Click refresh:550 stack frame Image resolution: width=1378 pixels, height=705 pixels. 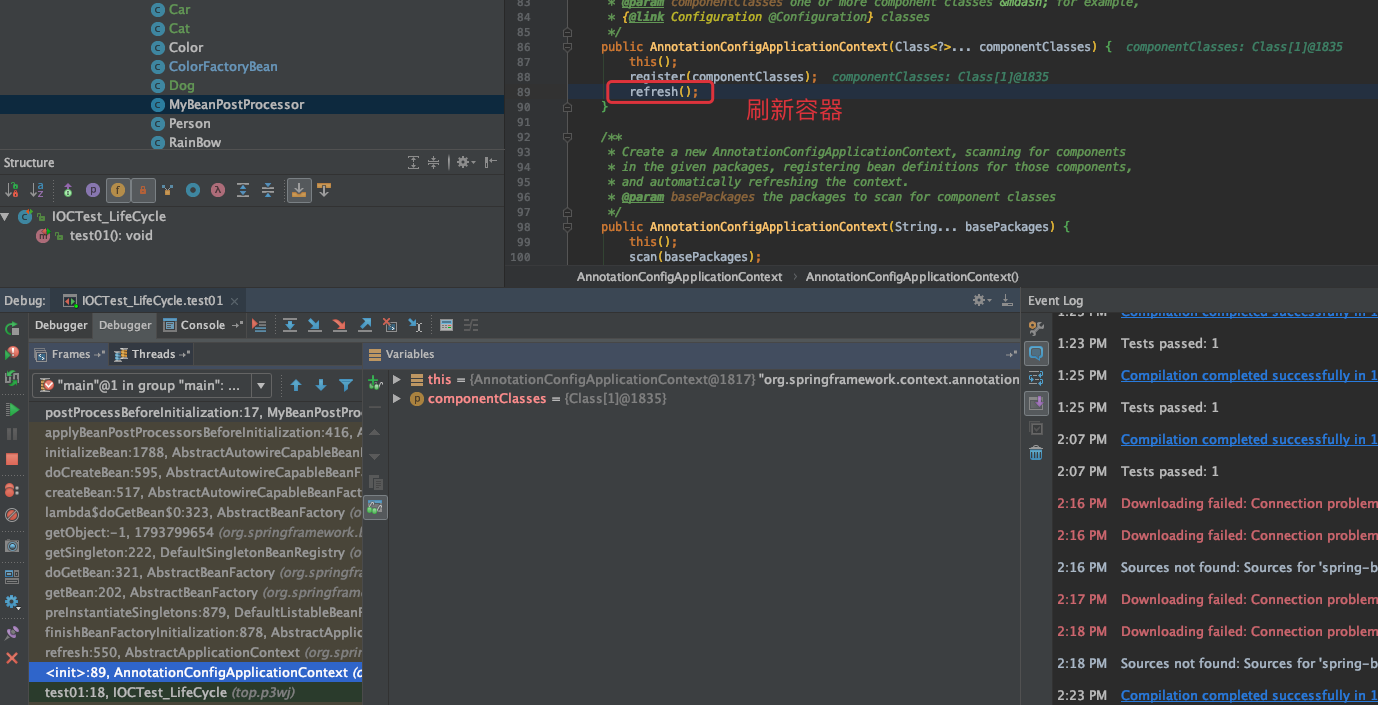196,652
